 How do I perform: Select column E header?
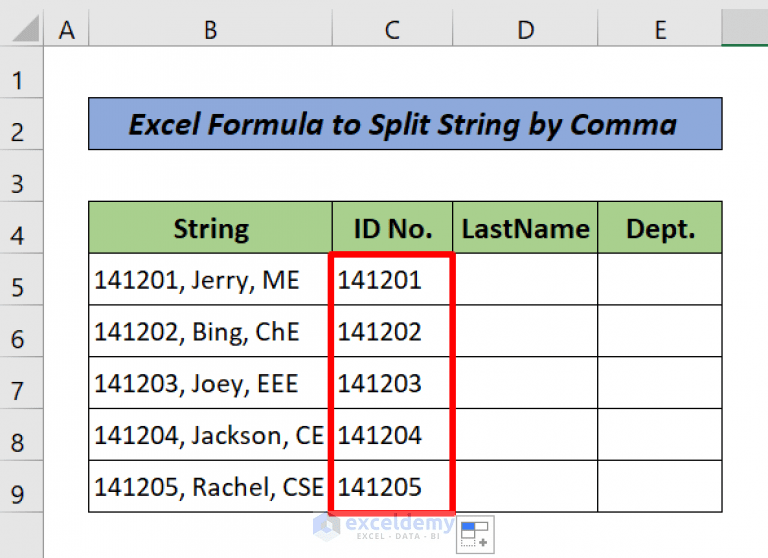pyautogui.click(x=660, y=29)
